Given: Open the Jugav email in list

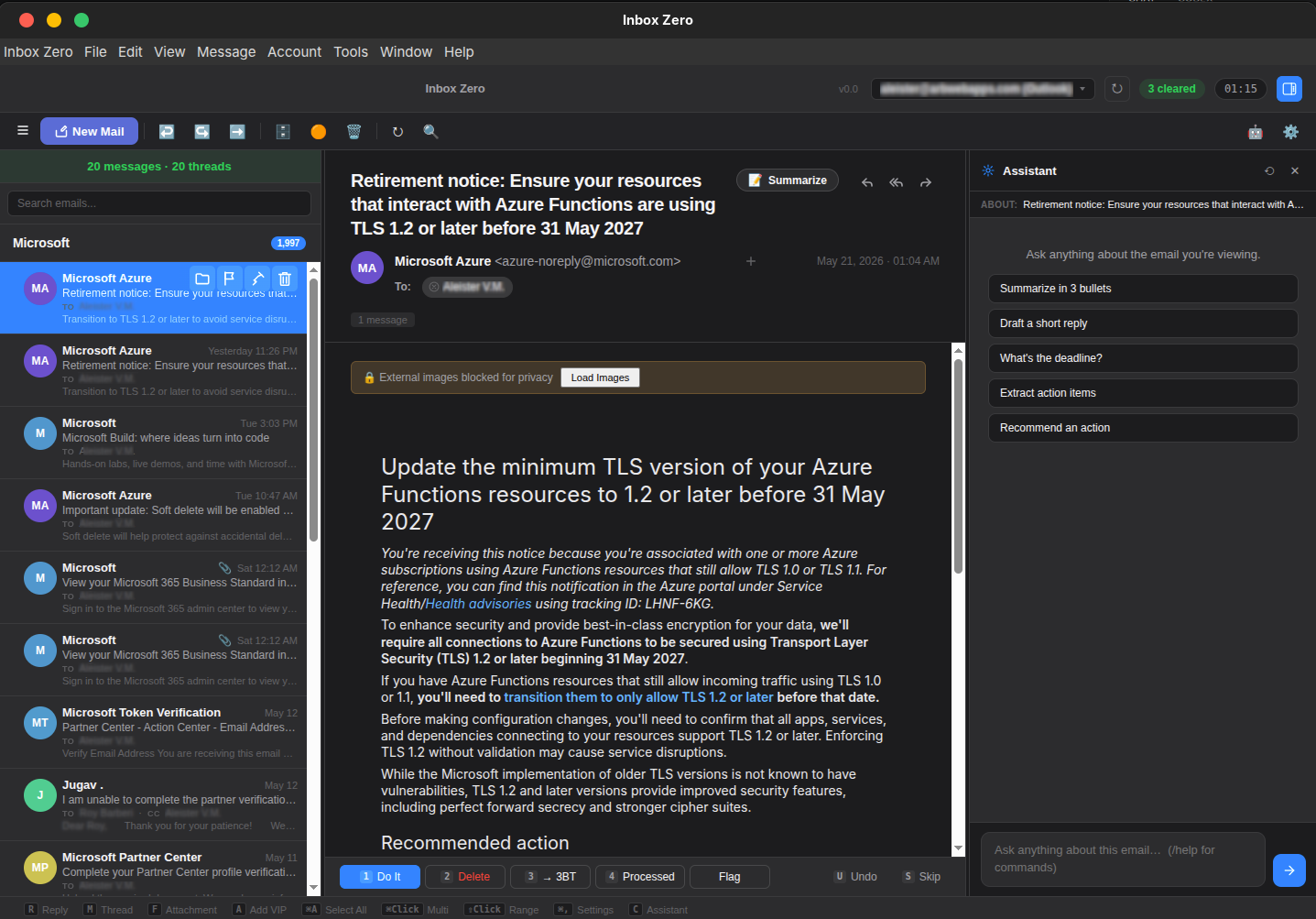Looking at the screenshot, I should coord(154,805).
